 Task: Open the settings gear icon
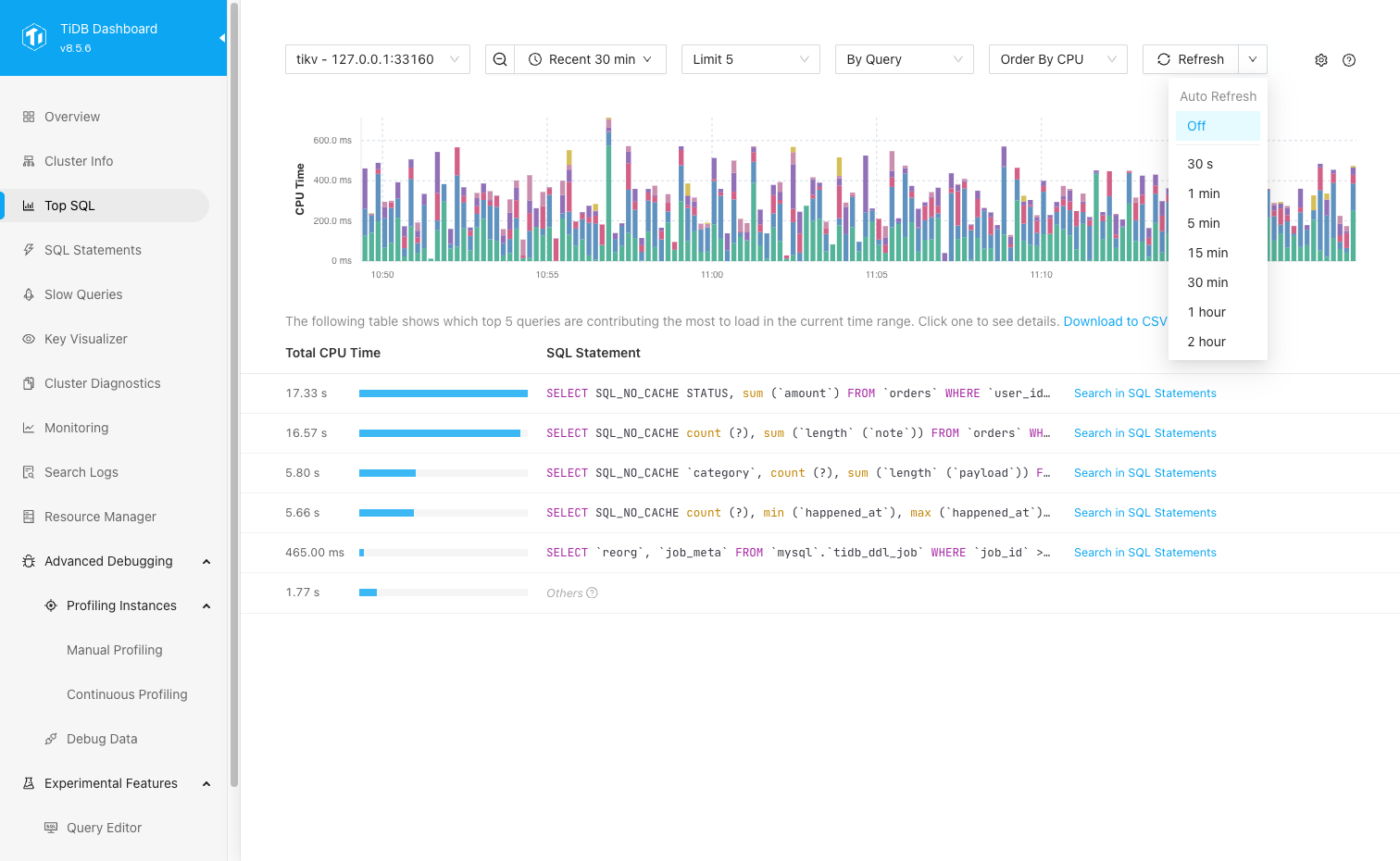pos(1321,60)
